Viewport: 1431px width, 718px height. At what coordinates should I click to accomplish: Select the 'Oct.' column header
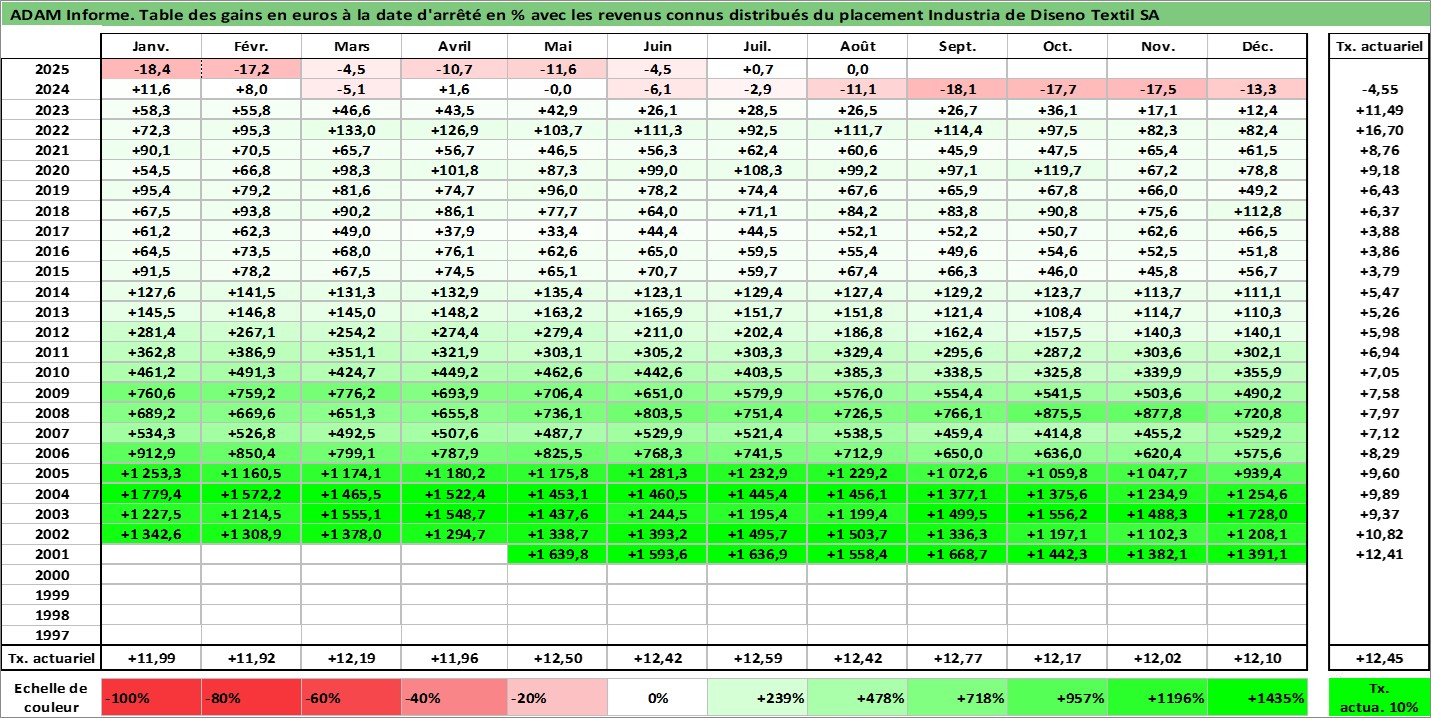point(1057,46)
